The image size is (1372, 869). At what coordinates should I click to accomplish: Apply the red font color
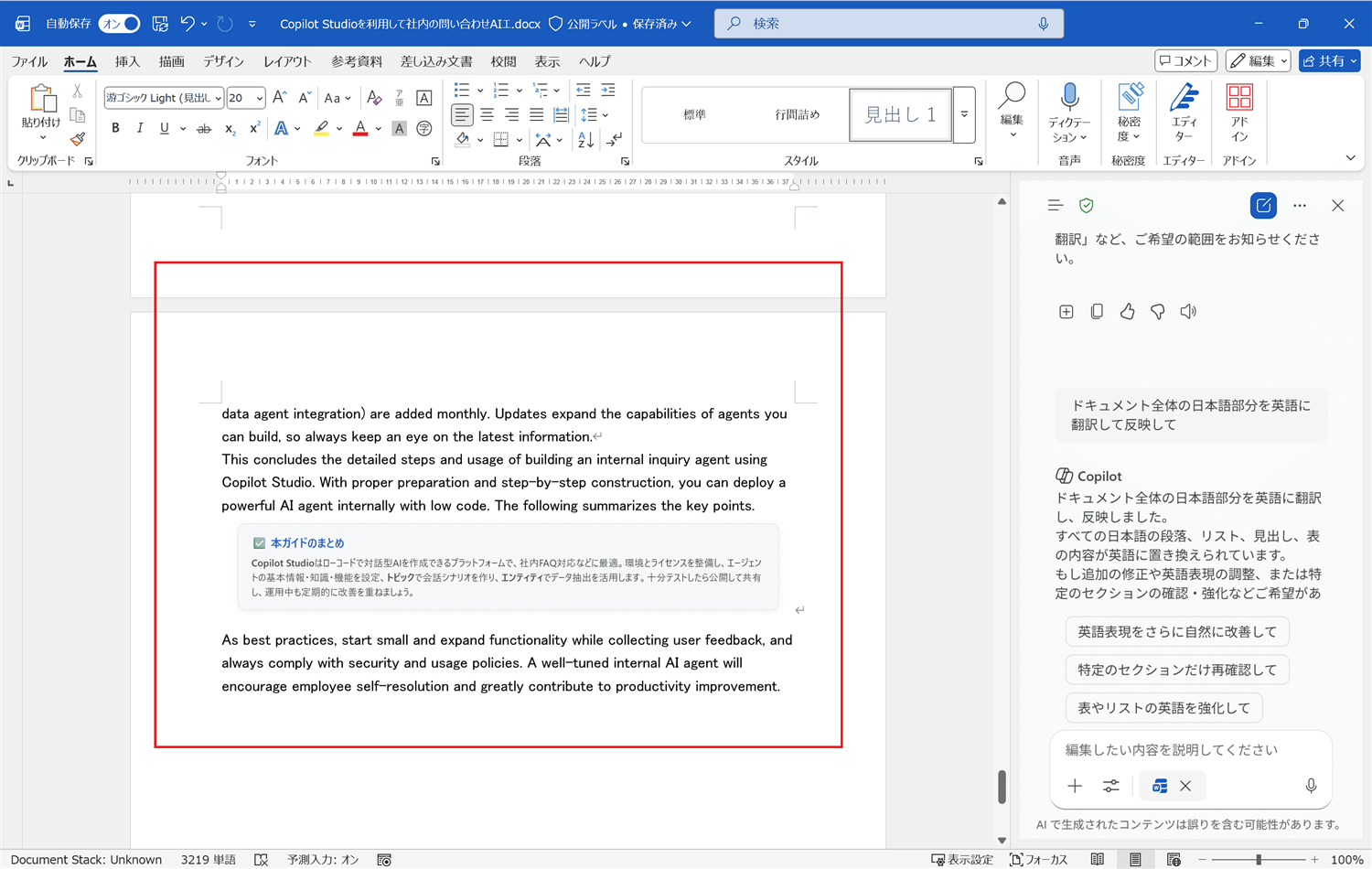(x=360, y=129)
